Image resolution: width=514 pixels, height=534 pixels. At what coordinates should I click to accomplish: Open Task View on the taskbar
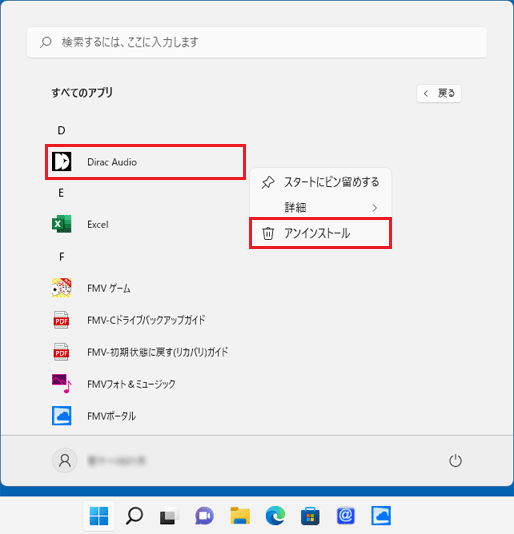[169, 516]
